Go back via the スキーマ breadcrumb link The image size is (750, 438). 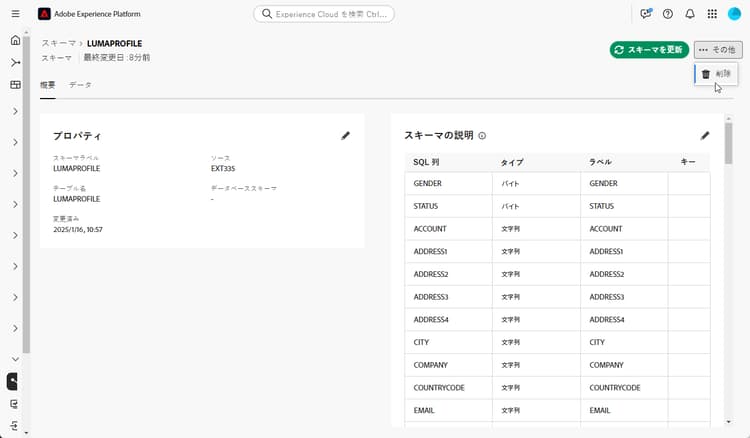coord(58,44)
